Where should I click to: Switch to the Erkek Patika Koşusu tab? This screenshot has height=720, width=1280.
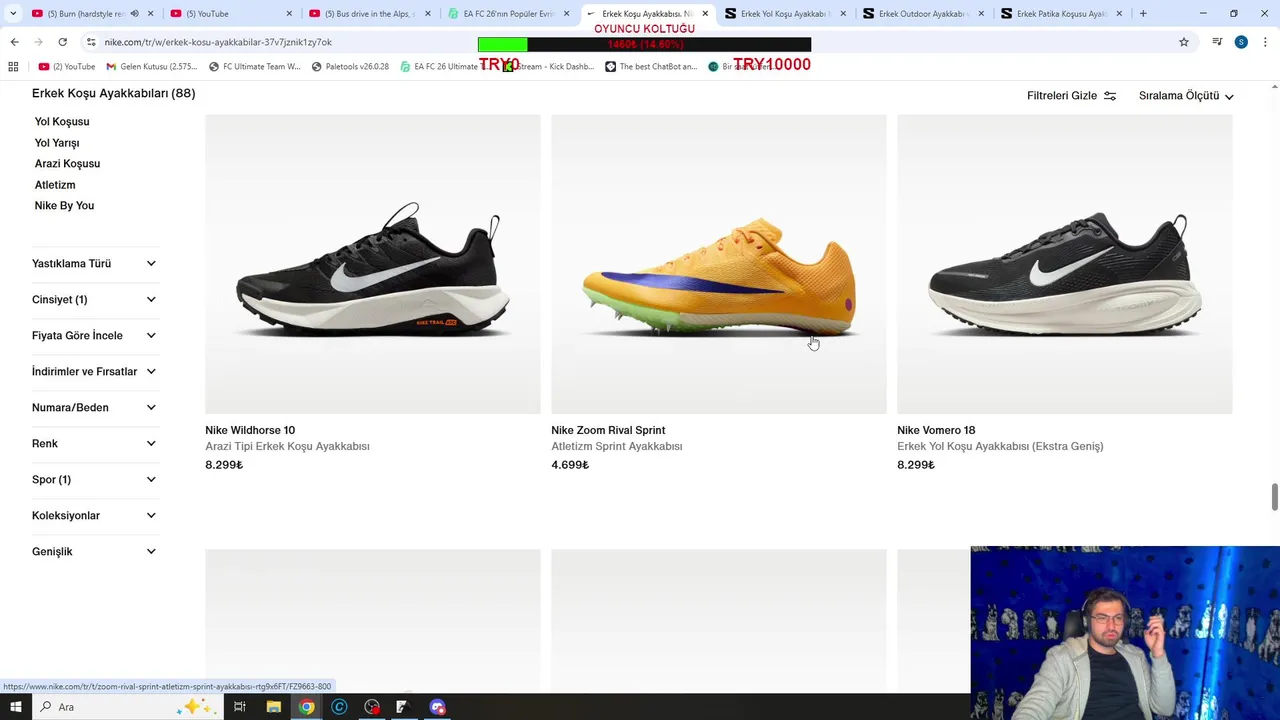1060,14
